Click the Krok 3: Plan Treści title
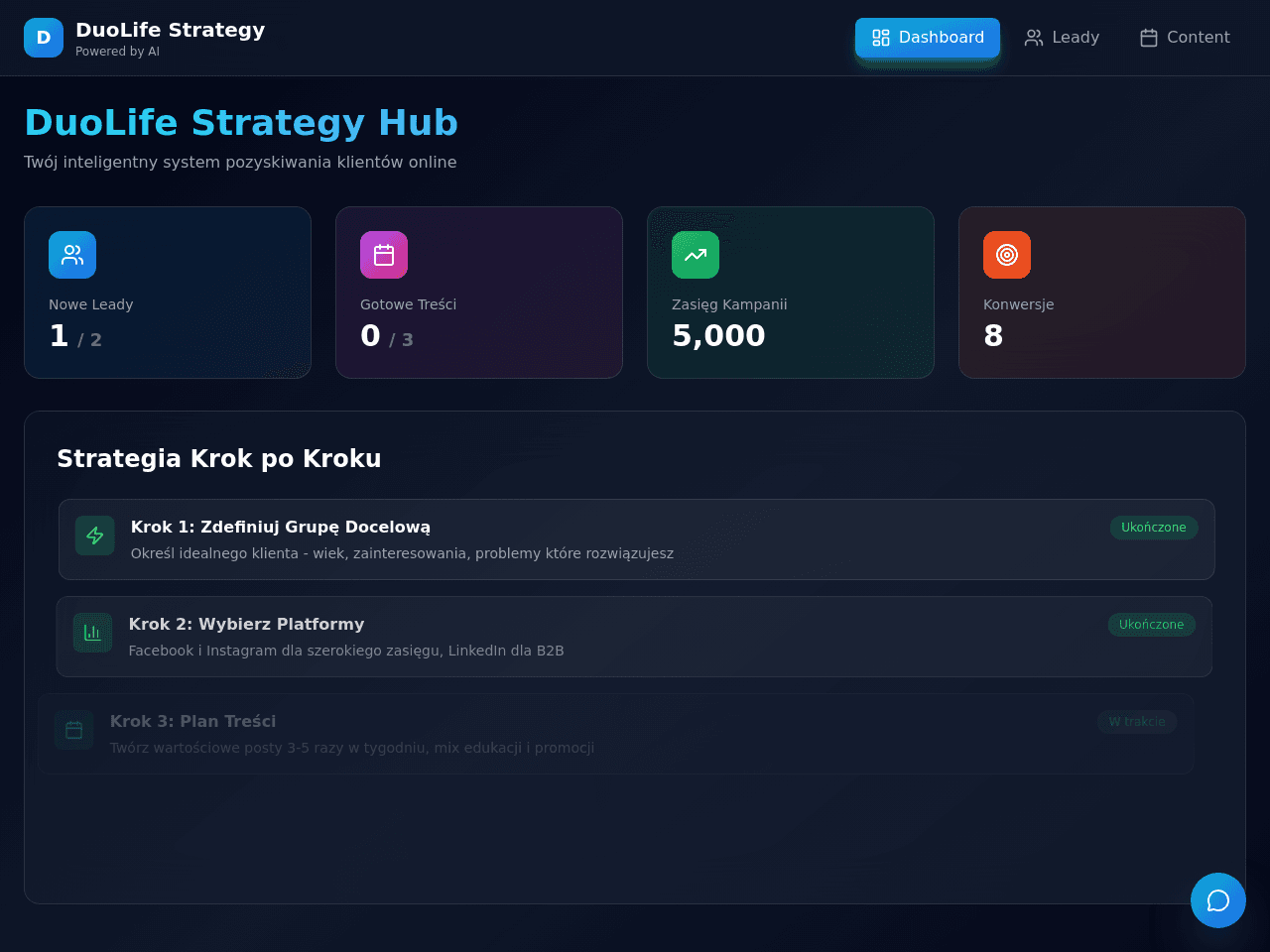The height and width of the screenshot is (952, 1270). [x=193, y=722]
